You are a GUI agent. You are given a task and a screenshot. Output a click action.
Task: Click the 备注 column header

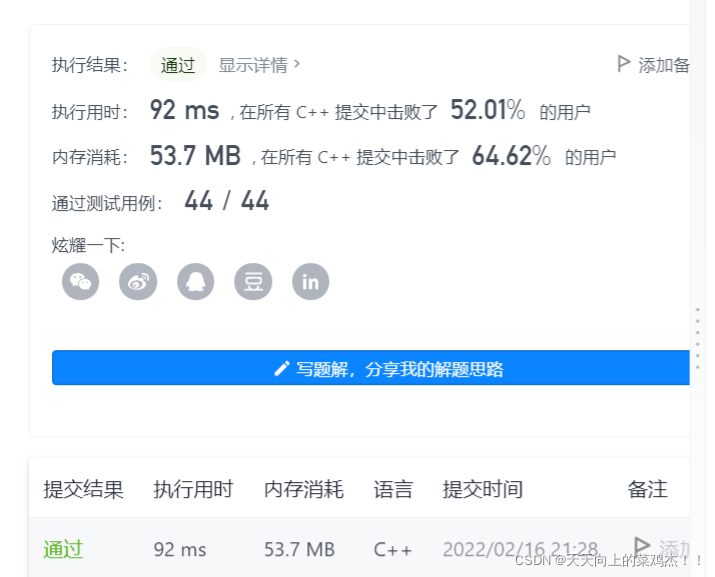tap(648, 489)
